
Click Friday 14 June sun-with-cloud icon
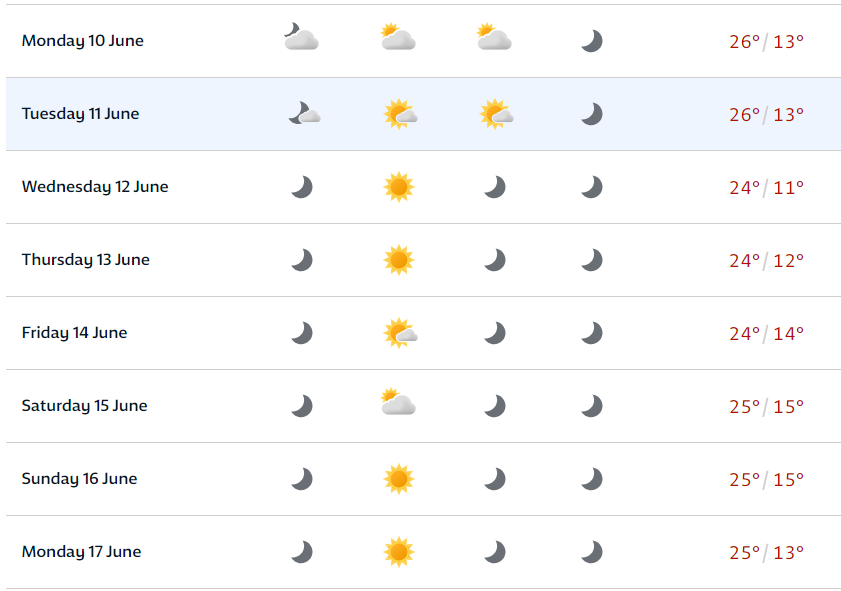[400, 333]
